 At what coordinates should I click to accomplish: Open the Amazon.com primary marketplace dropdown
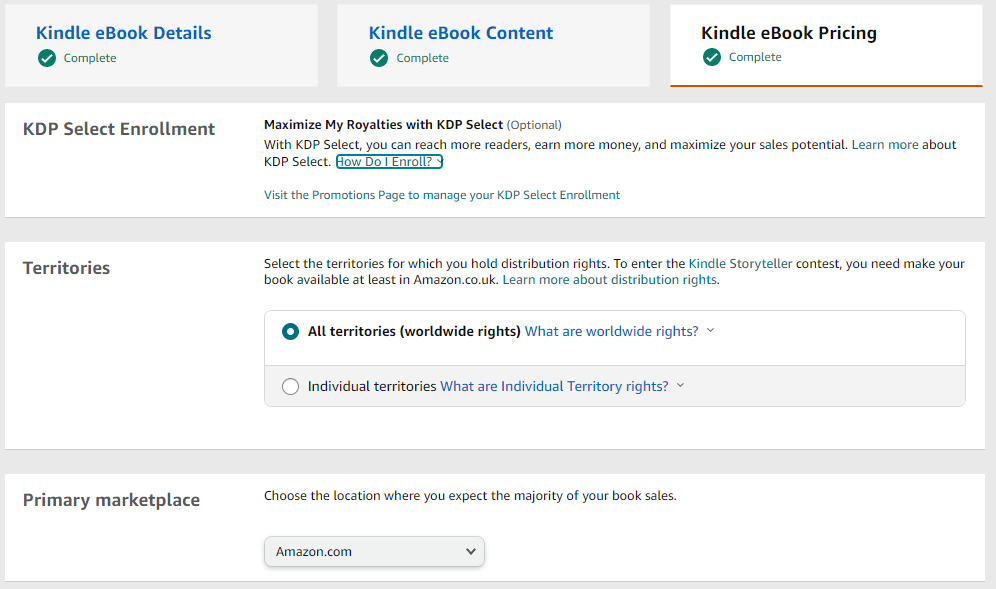pos(374,551)
